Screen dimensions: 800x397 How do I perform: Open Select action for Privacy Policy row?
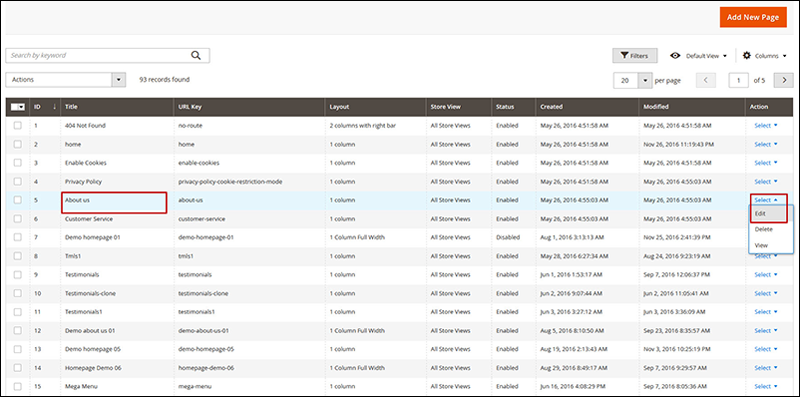pyautogui.click(x=766, y=181)
